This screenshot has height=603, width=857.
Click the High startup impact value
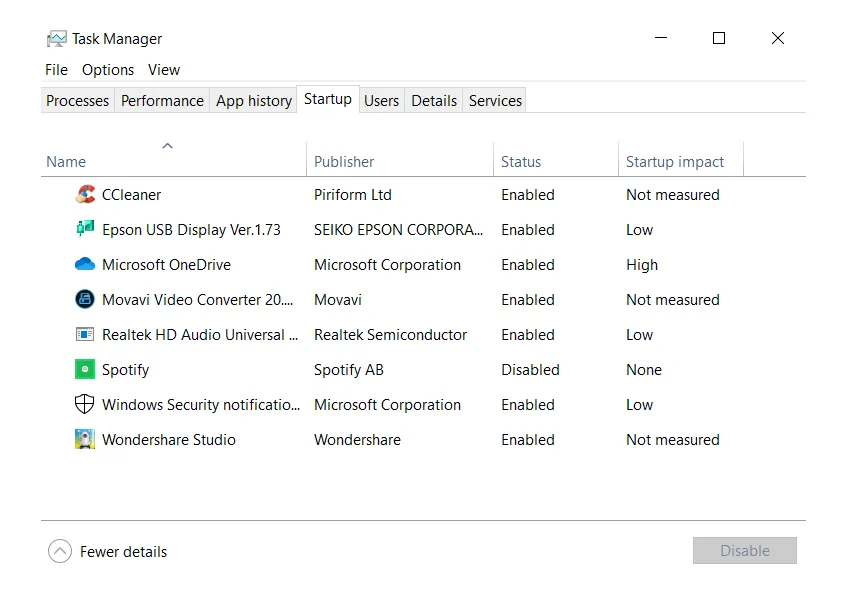point(642,265)
